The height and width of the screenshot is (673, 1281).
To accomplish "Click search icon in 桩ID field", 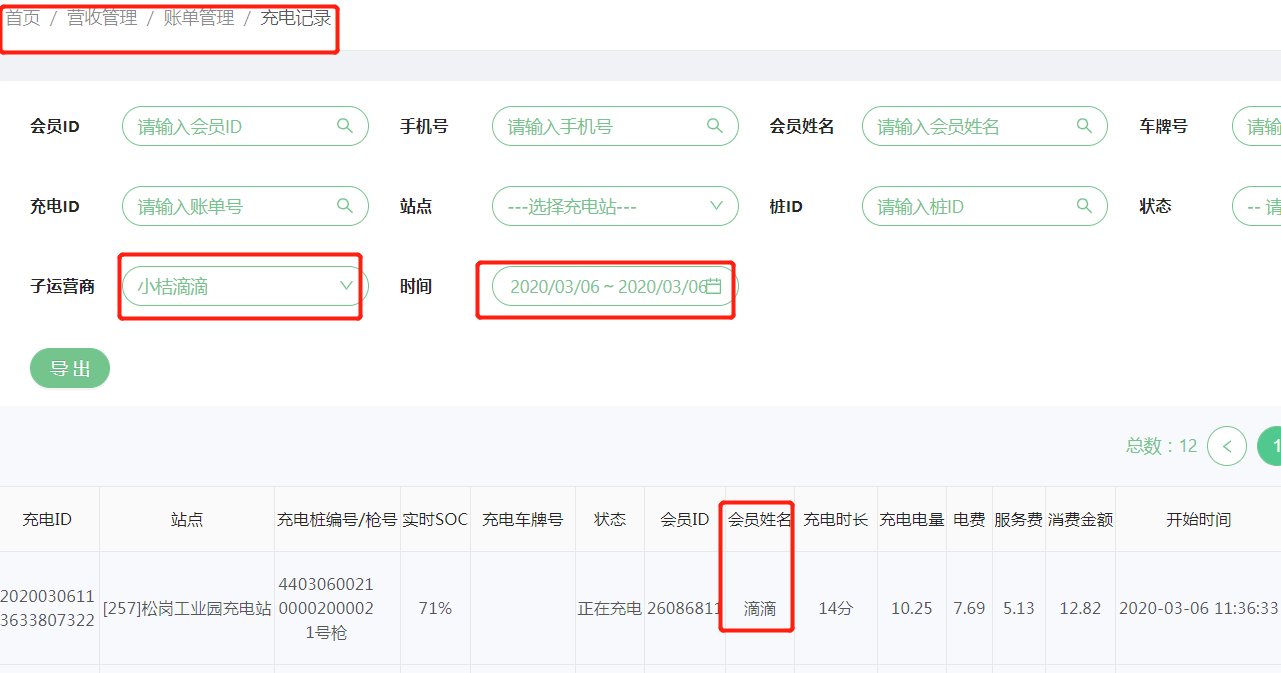I will click(1084, 206).
